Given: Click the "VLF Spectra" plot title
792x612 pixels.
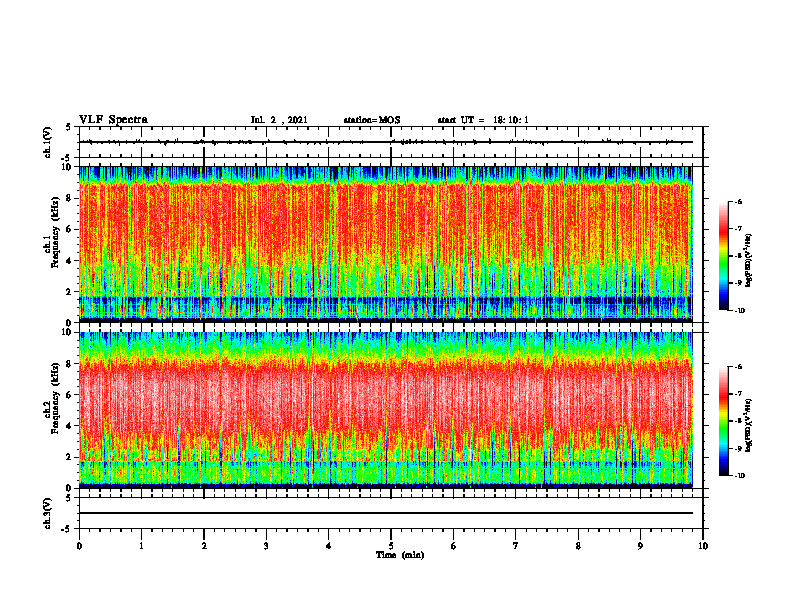Looking at the screenshot, I should pos(113,120).
